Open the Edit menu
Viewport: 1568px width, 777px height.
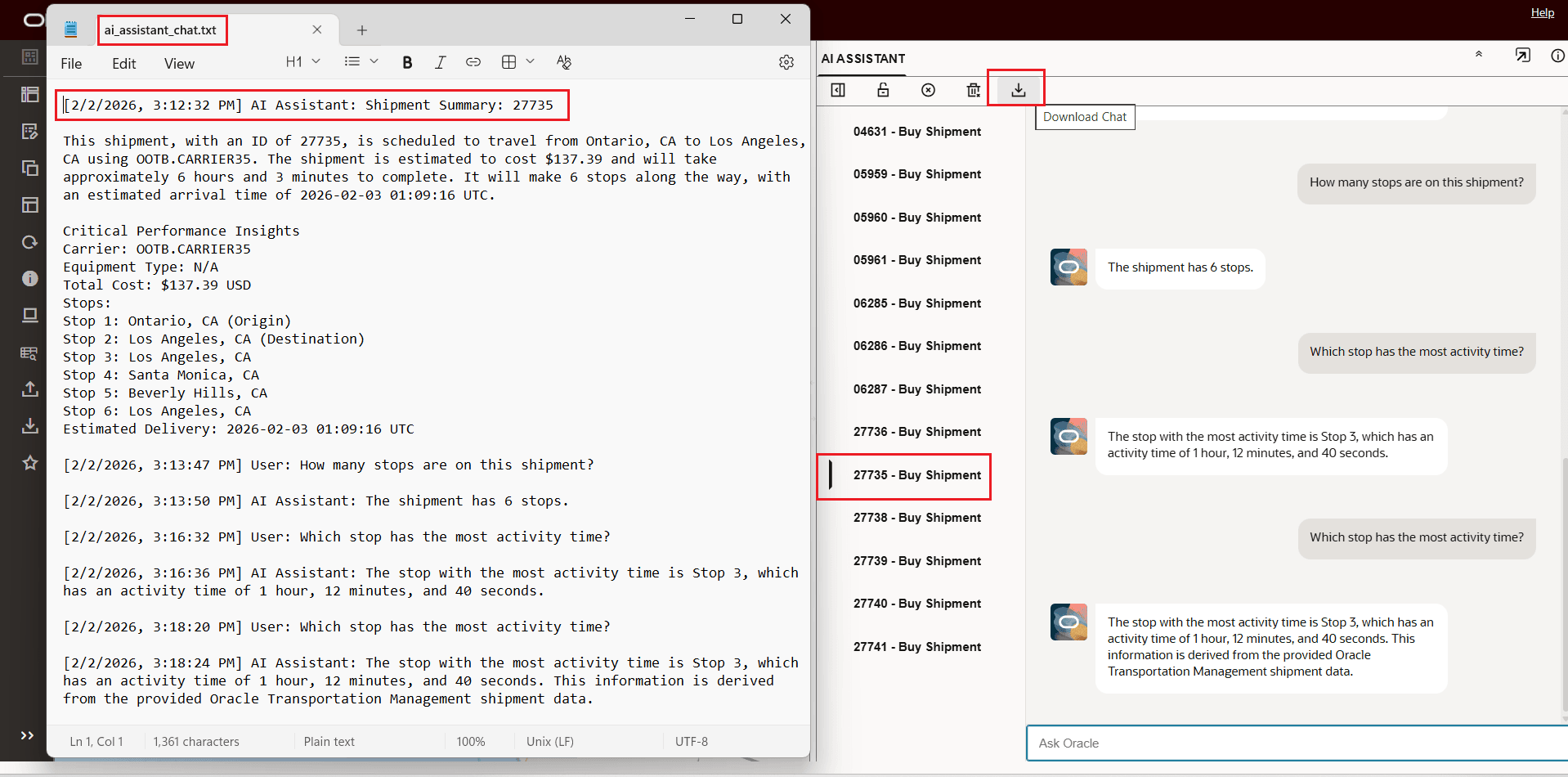pos(123,63)
